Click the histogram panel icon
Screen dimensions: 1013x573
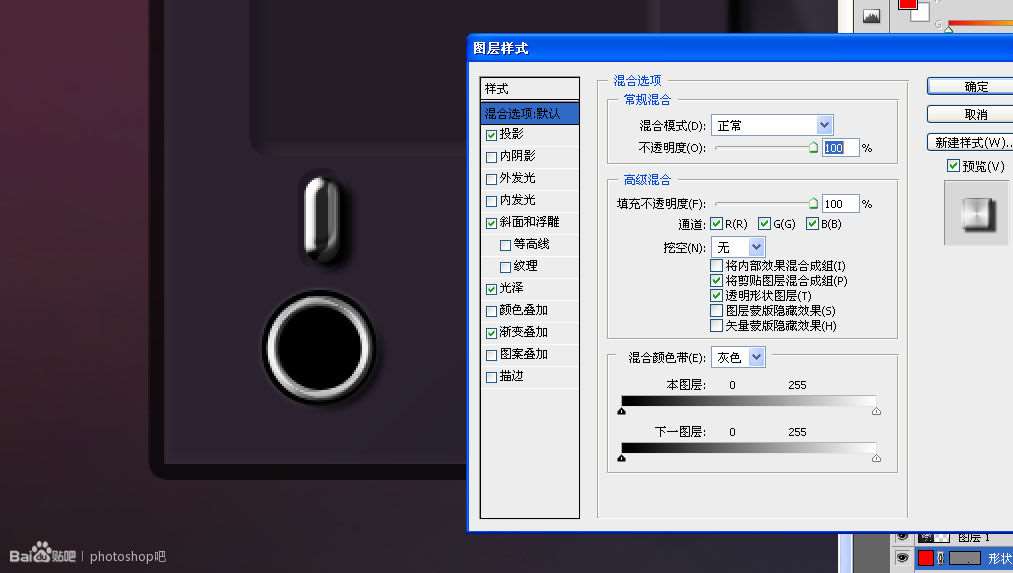(x=871, y=16)
